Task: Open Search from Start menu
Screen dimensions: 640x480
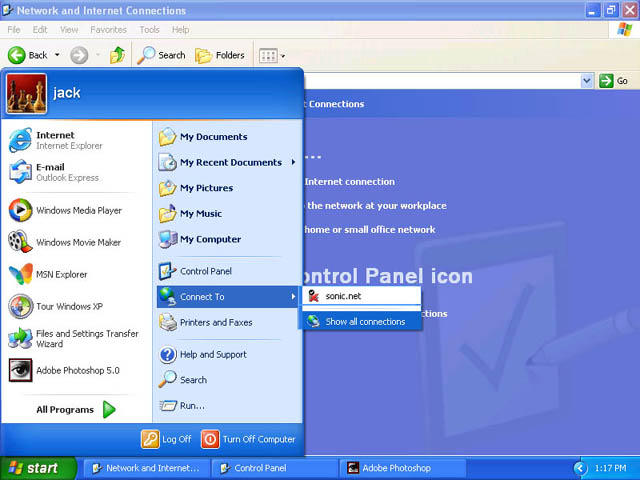Action: pyautogui.click(x=182, y=380)
